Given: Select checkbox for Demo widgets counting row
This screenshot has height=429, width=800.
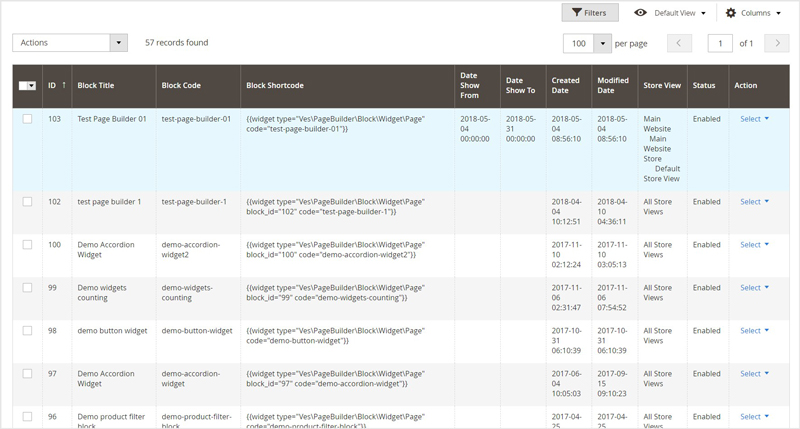Looking at the screenshot, I should tap(27, 288).
